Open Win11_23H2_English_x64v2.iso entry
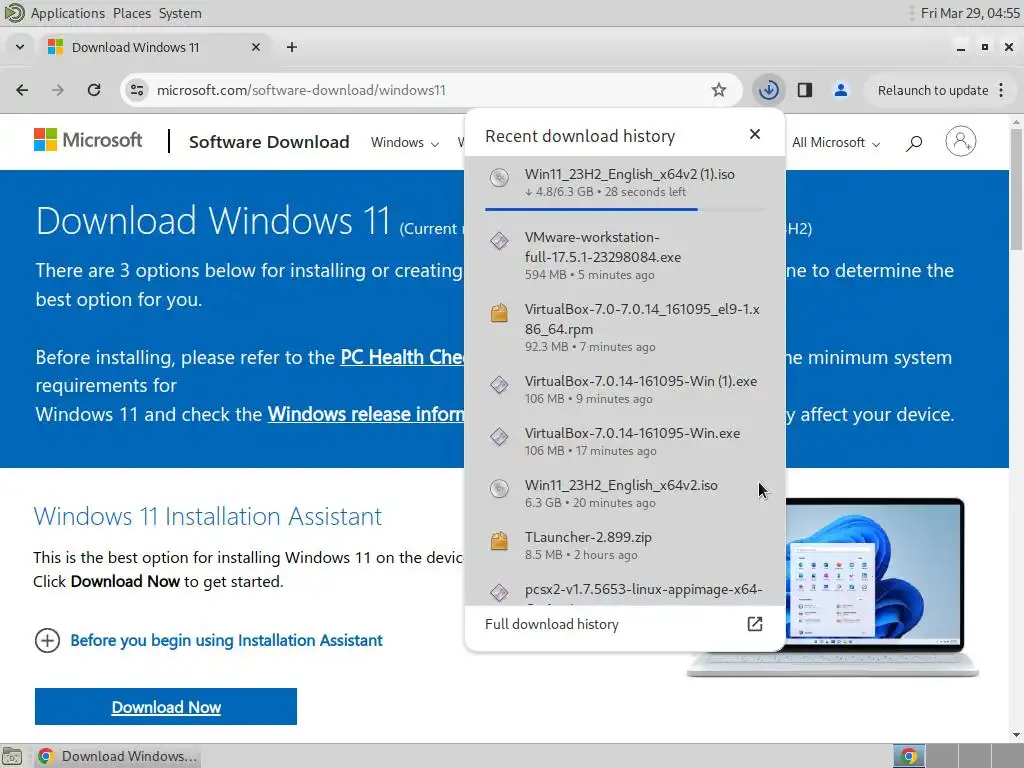 coord(624,493)
